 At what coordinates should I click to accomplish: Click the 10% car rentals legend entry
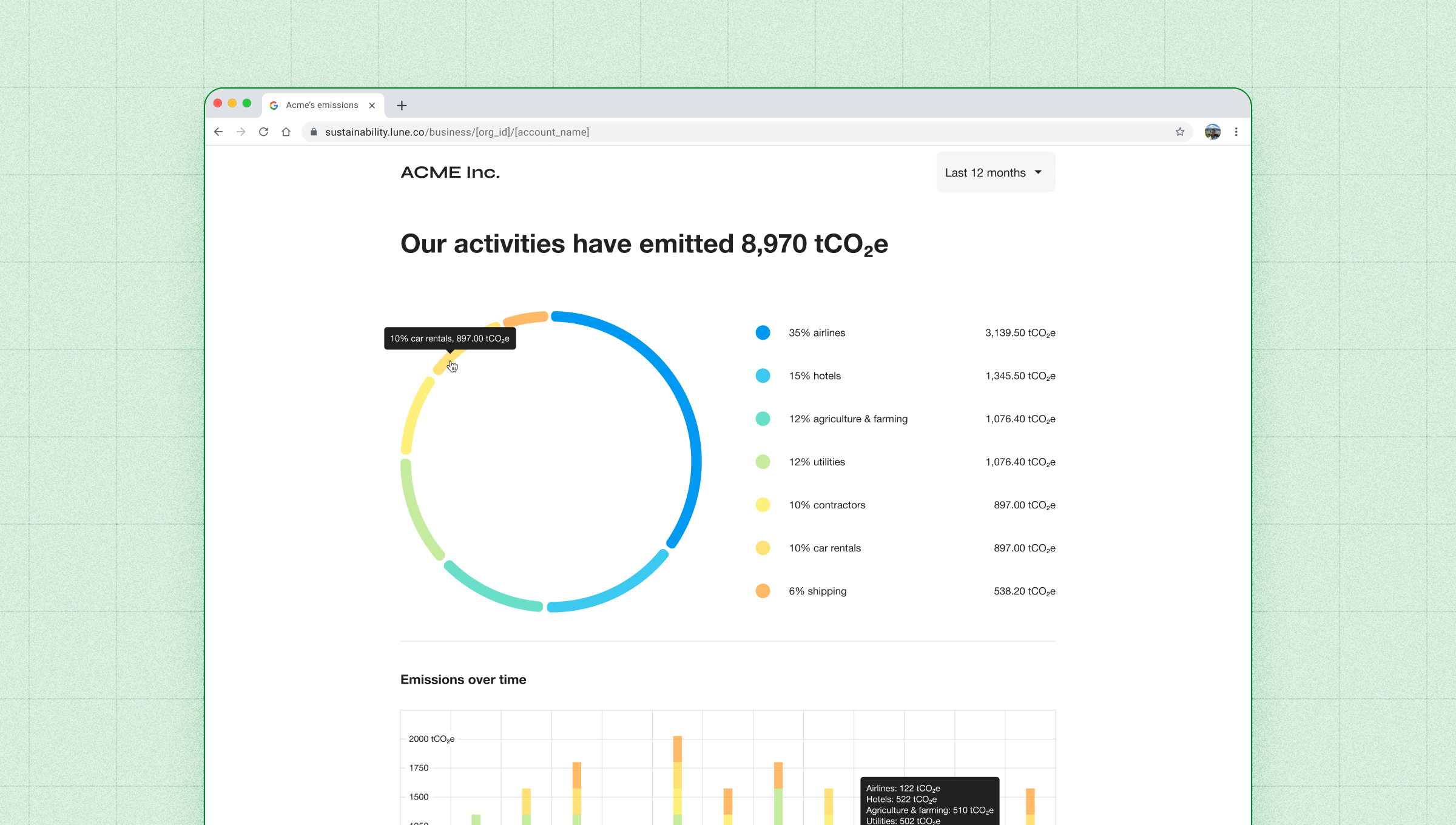(824, 548)
